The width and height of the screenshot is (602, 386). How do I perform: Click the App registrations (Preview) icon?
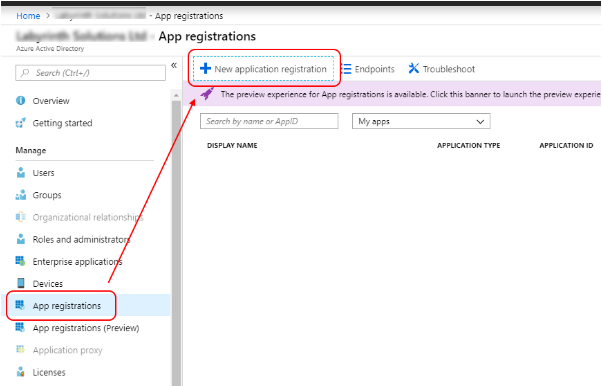(x=20, y=328)
